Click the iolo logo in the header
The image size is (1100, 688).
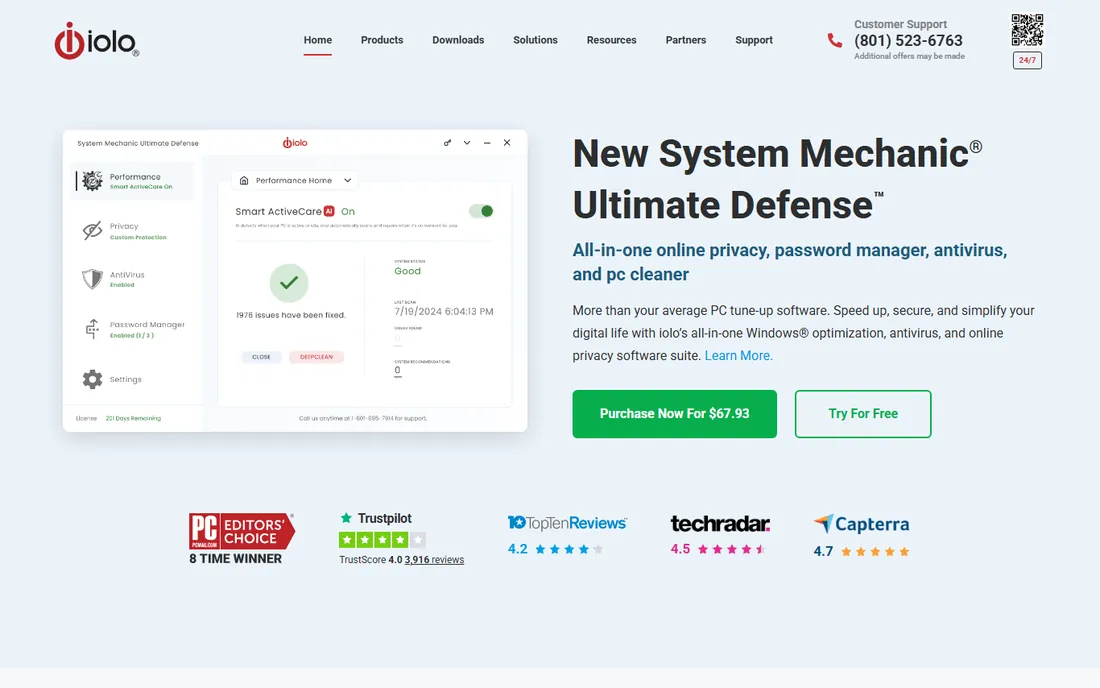[97, 41]
